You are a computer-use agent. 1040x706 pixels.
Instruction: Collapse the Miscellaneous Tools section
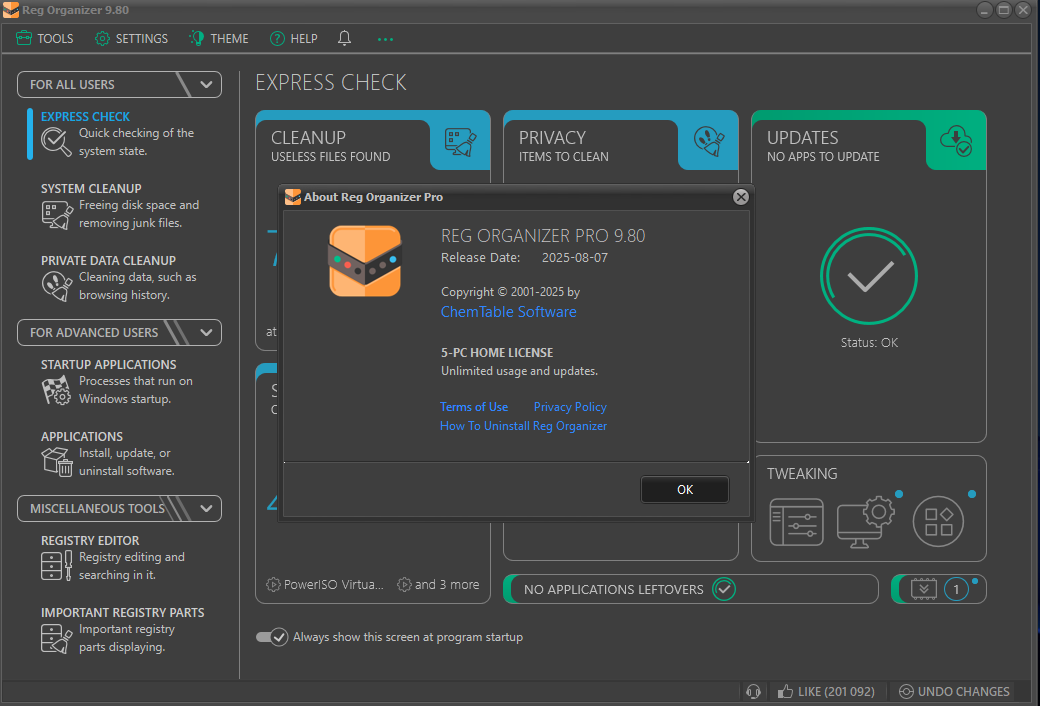[x=206, y=508]
